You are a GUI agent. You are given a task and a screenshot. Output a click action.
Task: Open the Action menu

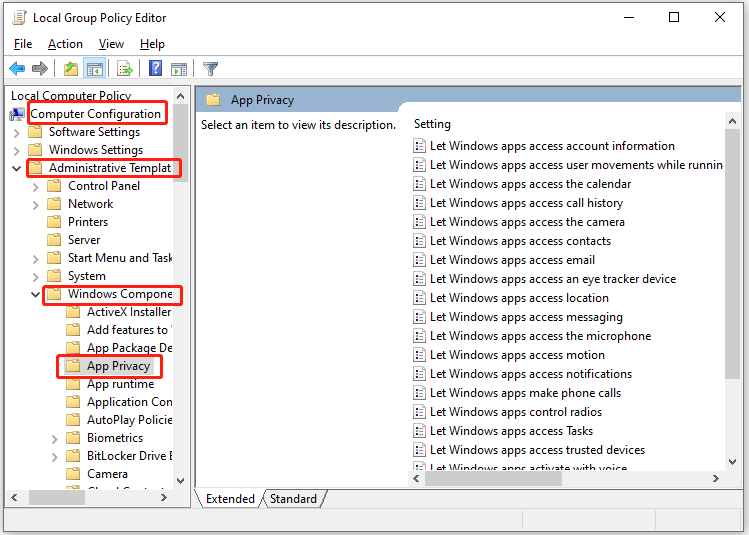tap(65, 44)
